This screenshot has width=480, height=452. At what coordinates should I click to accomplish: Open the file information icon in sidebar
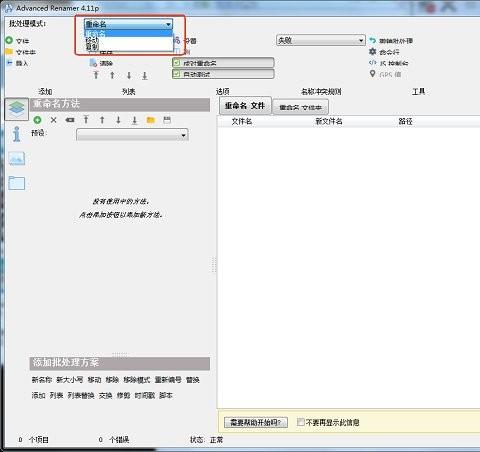[17, 134]
